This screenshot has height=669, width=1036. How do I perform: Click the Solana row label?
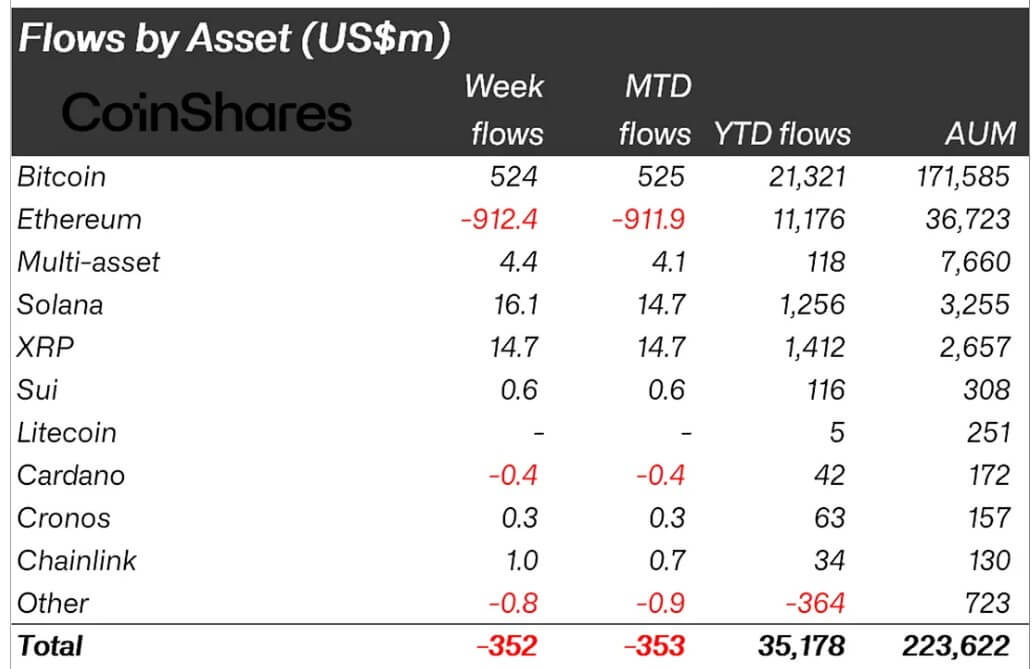pyautogui.click(x=61, y=304)
